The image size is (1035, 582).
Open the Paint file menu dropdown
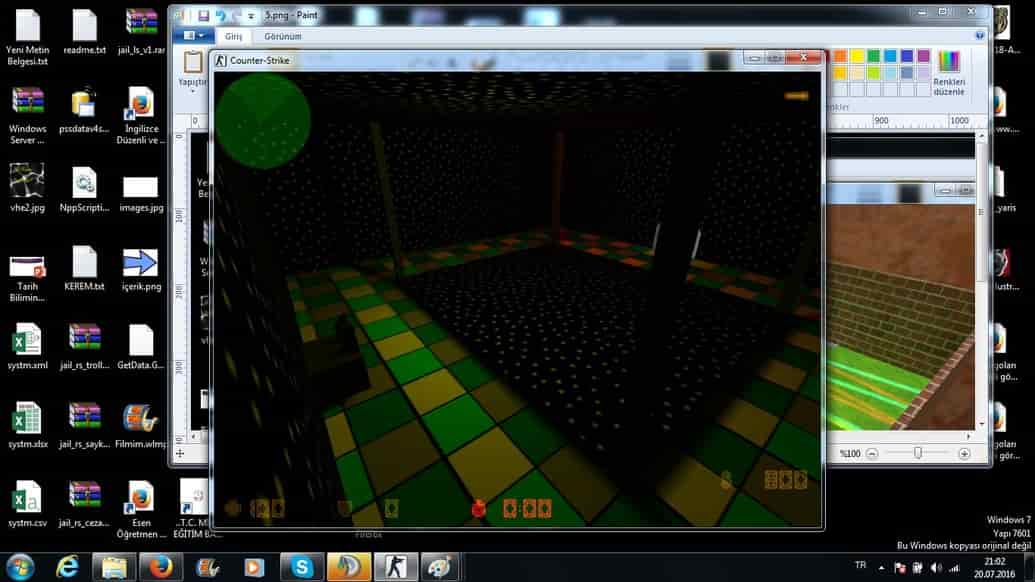coord(194,36)
